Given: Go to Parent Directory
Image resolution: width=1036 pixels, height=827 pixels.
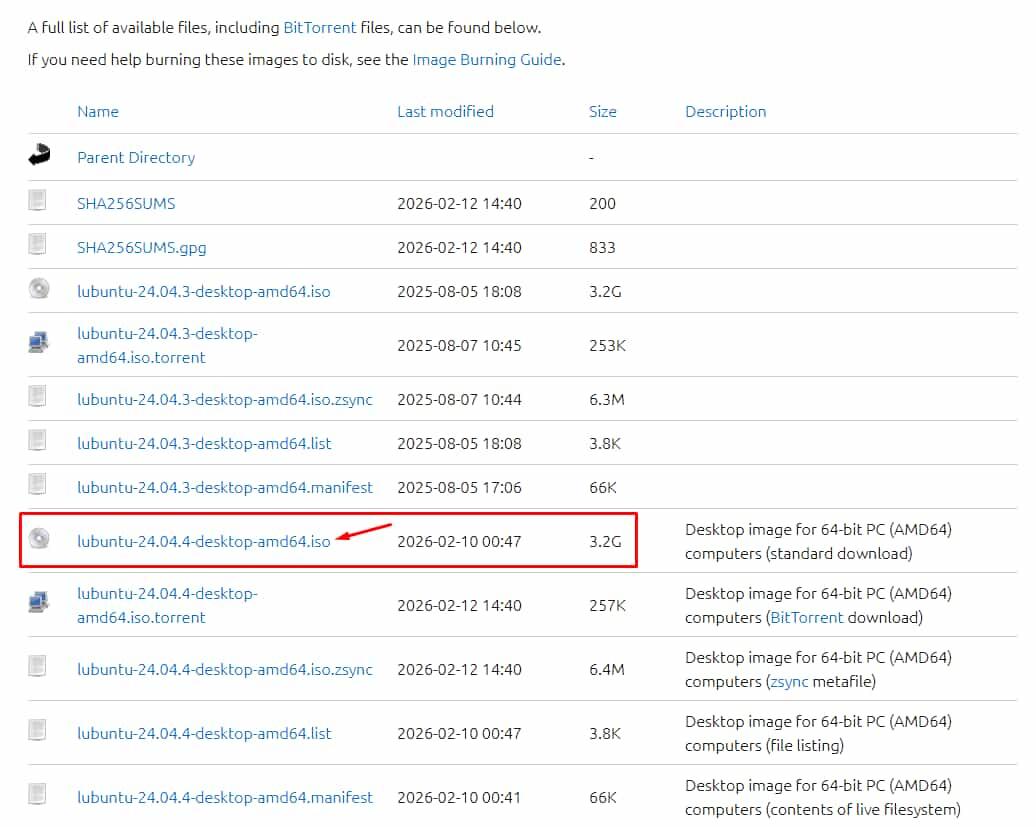Looking at the screenshot, I should coord(136,158).
